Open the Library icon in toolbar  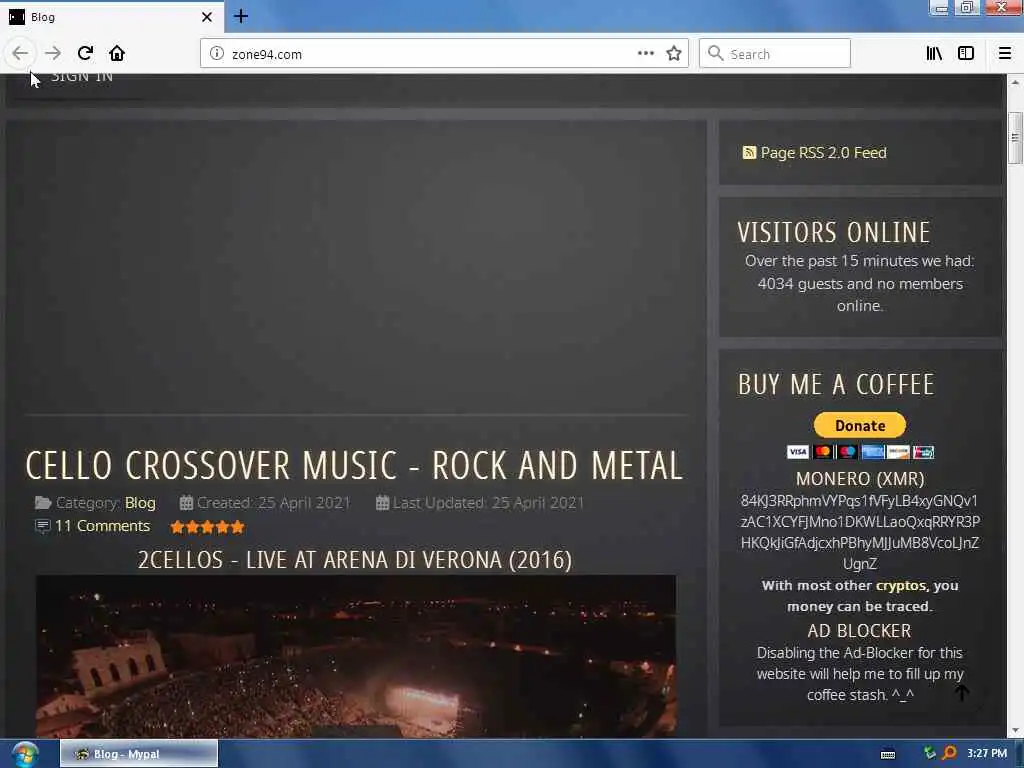click(x=934, y=54)
